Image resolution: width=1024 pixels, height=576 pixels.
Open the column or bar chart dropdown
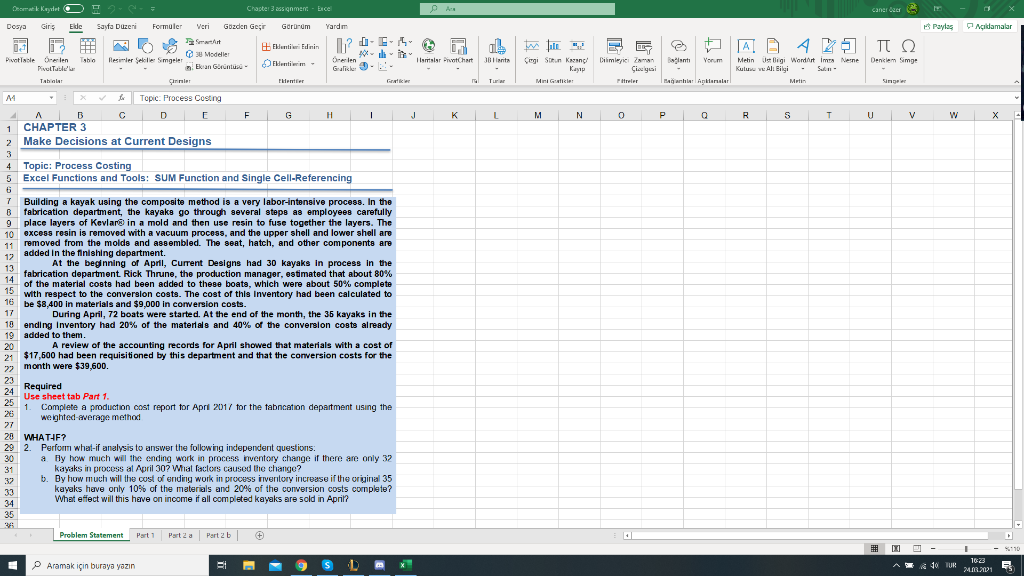tap(366, 42)
